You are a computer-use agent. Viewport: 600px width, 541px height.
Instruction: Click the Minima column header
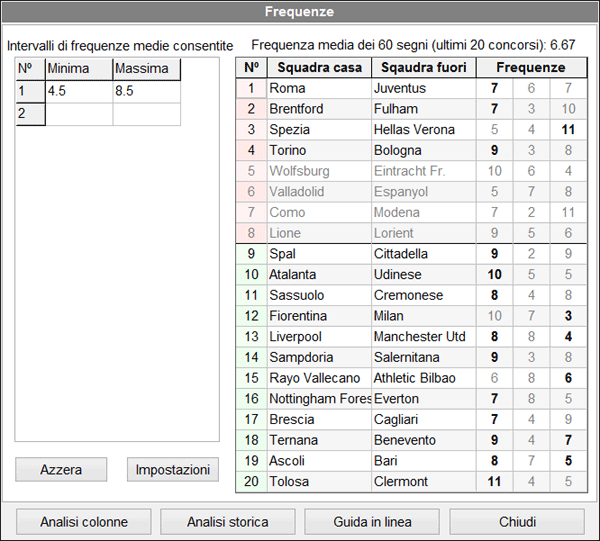78,68
